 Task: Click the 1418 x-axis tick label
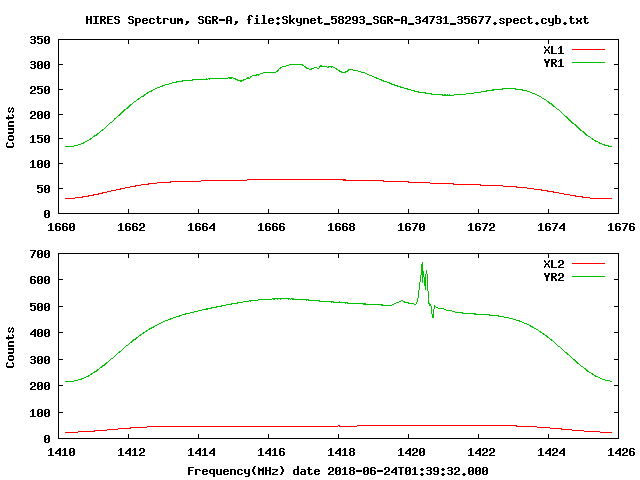pos(341,452)
